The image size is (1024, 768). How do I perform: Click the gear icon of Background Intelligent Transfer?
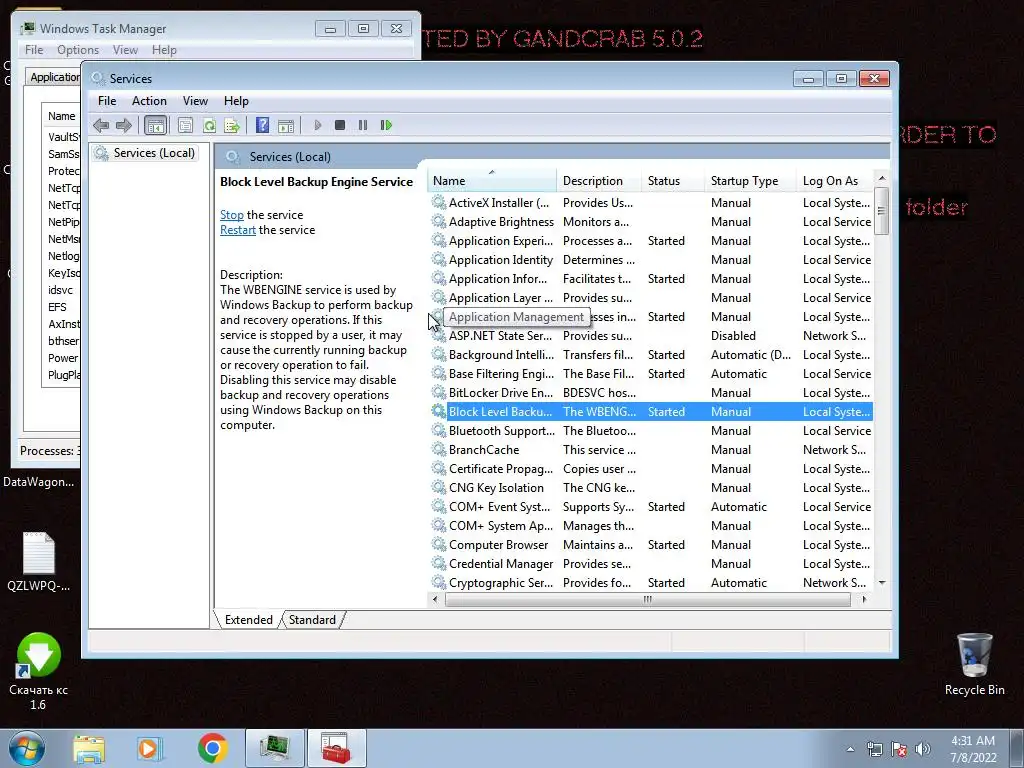439,355
